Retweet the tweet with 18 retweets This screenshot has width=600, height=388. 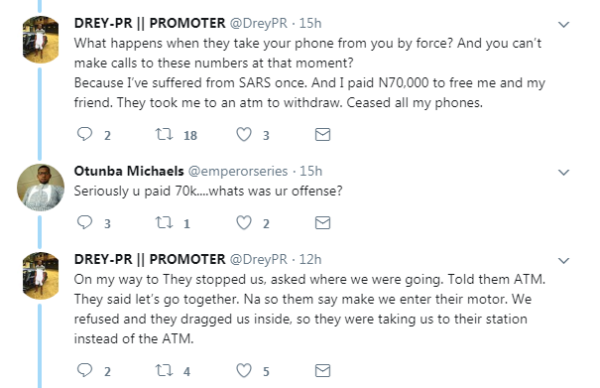pyautogui.click(x=164, y=134)
